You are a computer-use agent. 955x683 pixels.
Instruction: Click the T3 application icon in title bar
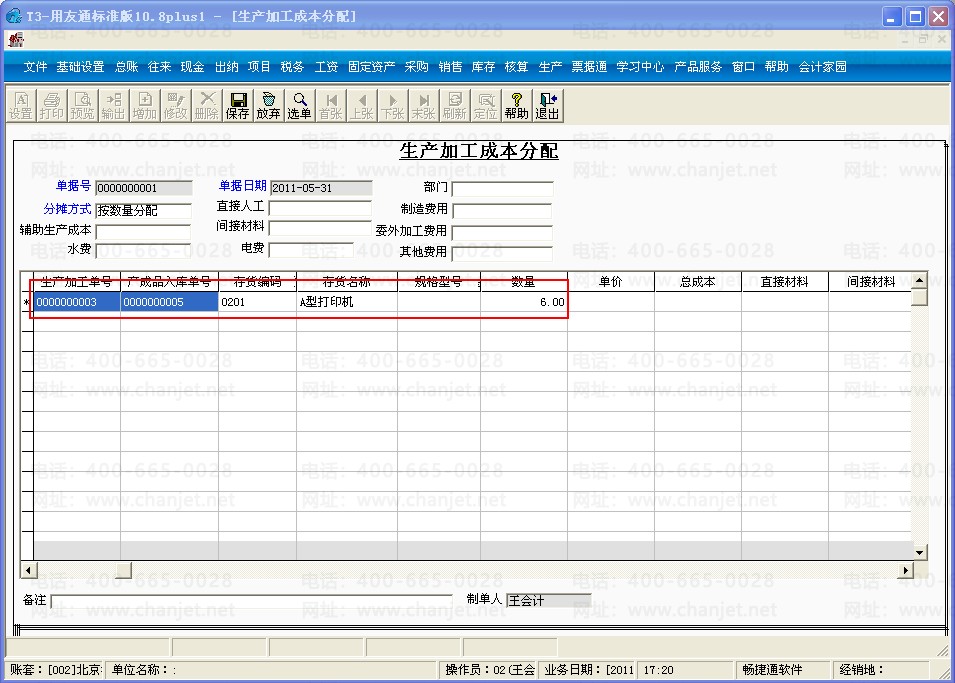[13, 15]
